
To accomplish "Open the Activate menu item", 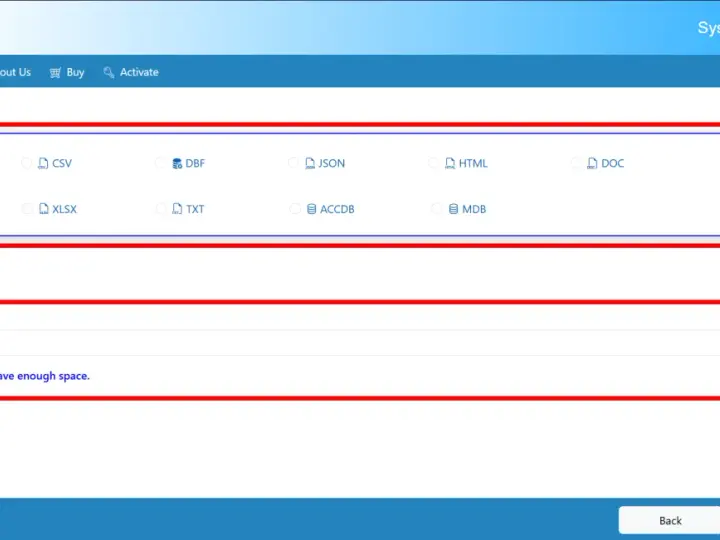I will point(131,72).
